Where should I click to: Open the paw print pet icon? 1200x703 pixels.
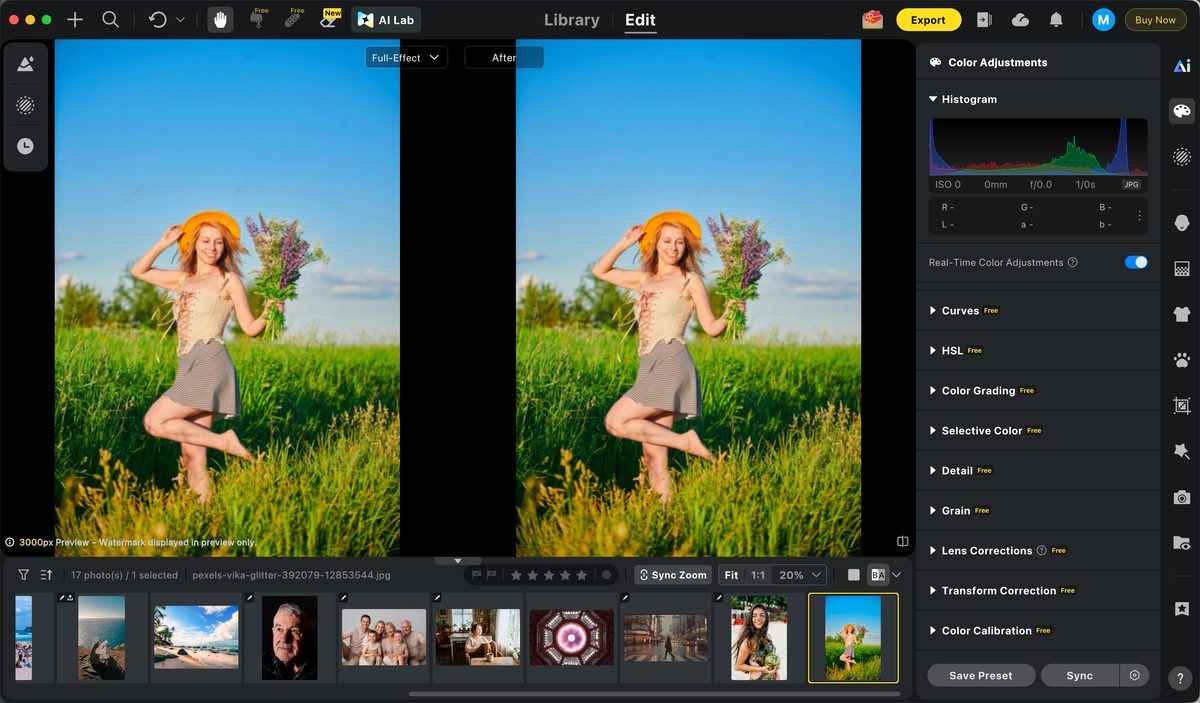(x=1182, y=360)
